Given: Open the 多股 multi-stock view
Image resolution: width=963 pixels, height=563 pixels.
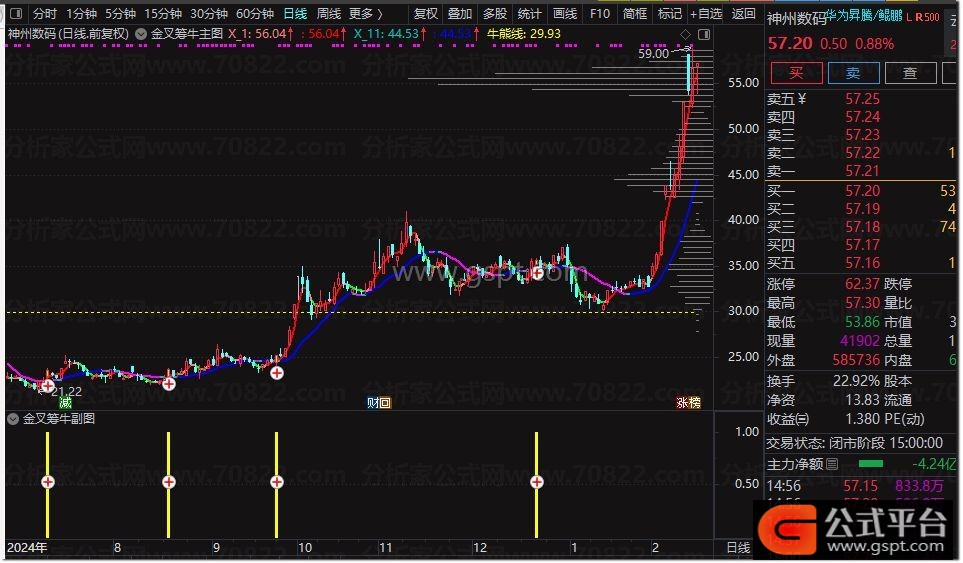Looking at the screenshot, I should coord(494,14).
